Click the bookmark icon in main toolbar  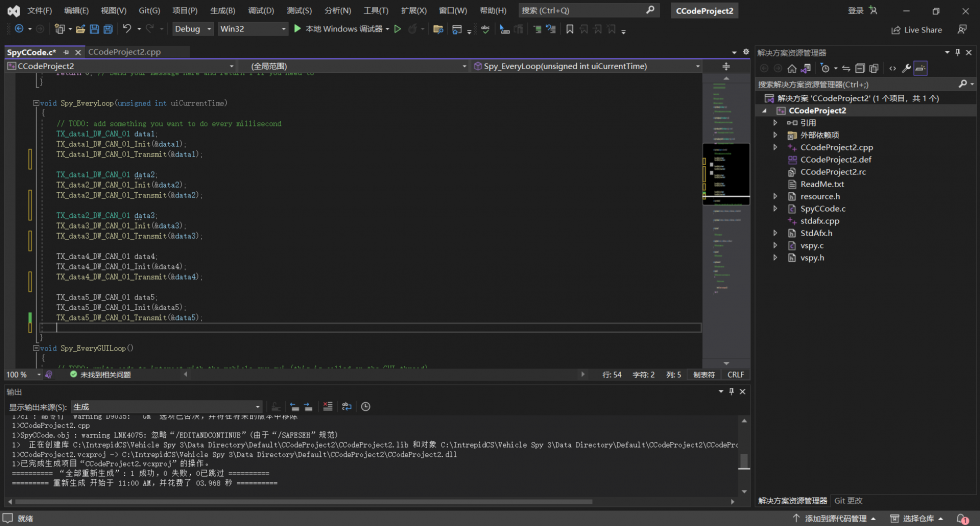pyautogui.click(x=569, y=29)
